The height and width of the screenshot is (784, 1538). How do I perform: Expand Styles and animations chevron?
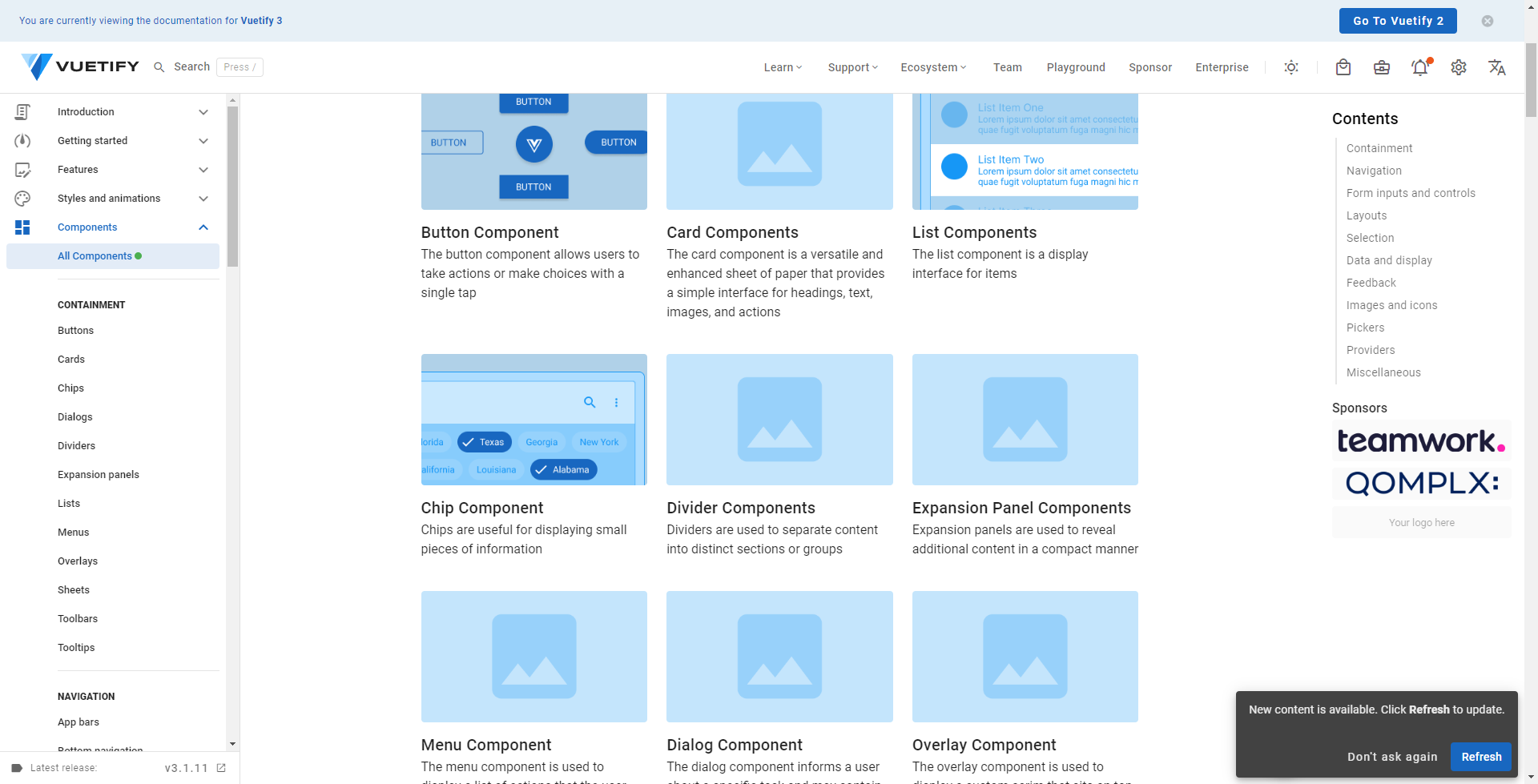pos(203,199)
